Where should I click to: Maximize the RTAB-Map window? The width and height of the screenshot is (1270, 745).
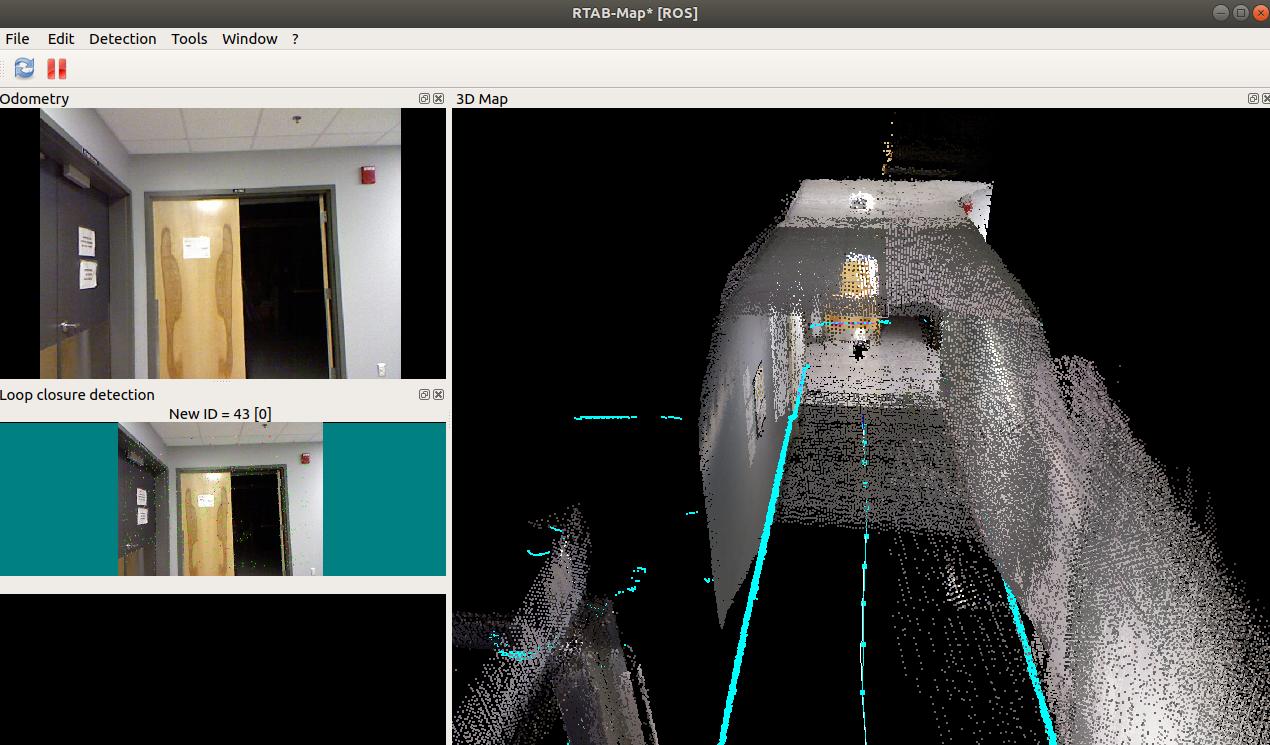1240,13
